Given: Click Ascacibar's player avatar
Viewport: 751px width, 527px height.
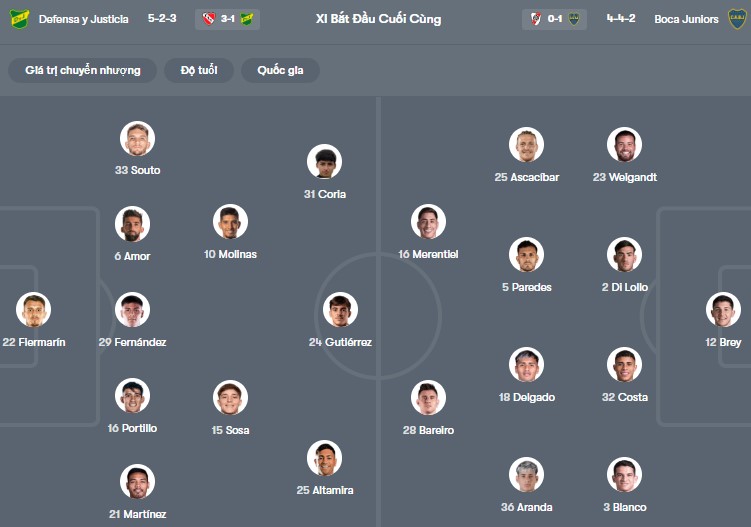Looking at the screenshot, I should (526, 145).
